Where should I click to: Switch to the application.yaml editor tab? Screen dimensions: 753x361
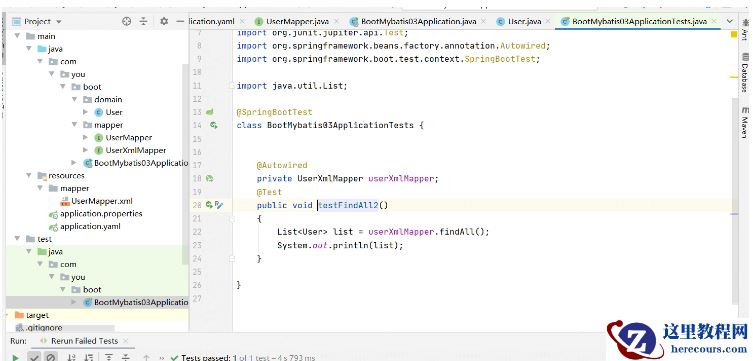[x=212, y=22]
